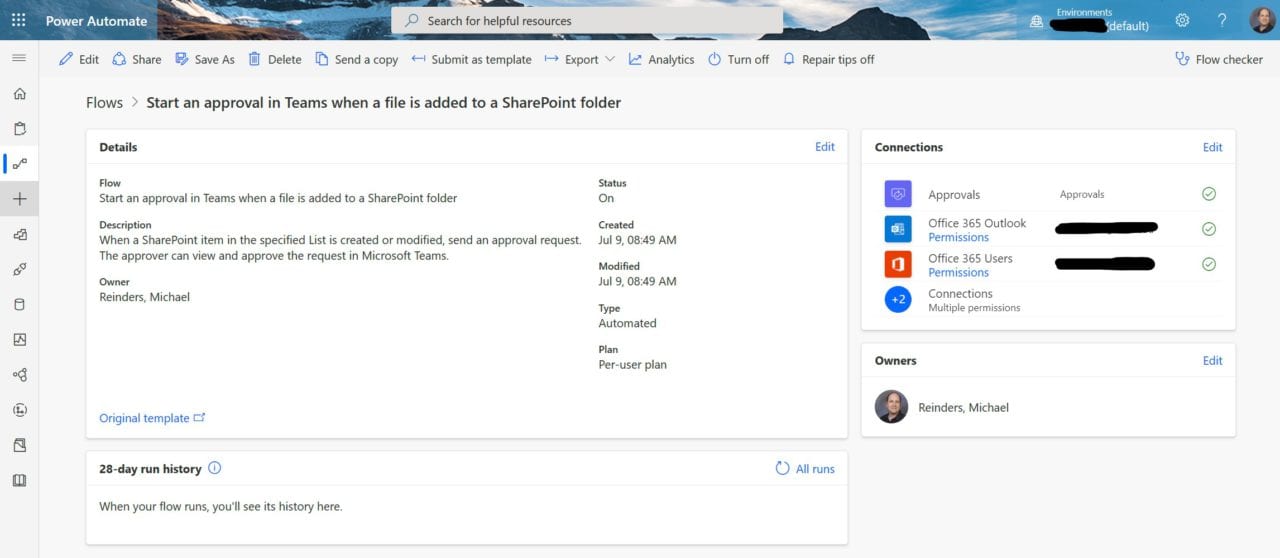
Task: Open the Solutions icon in sidebar
Action: (x=19, y=445)
